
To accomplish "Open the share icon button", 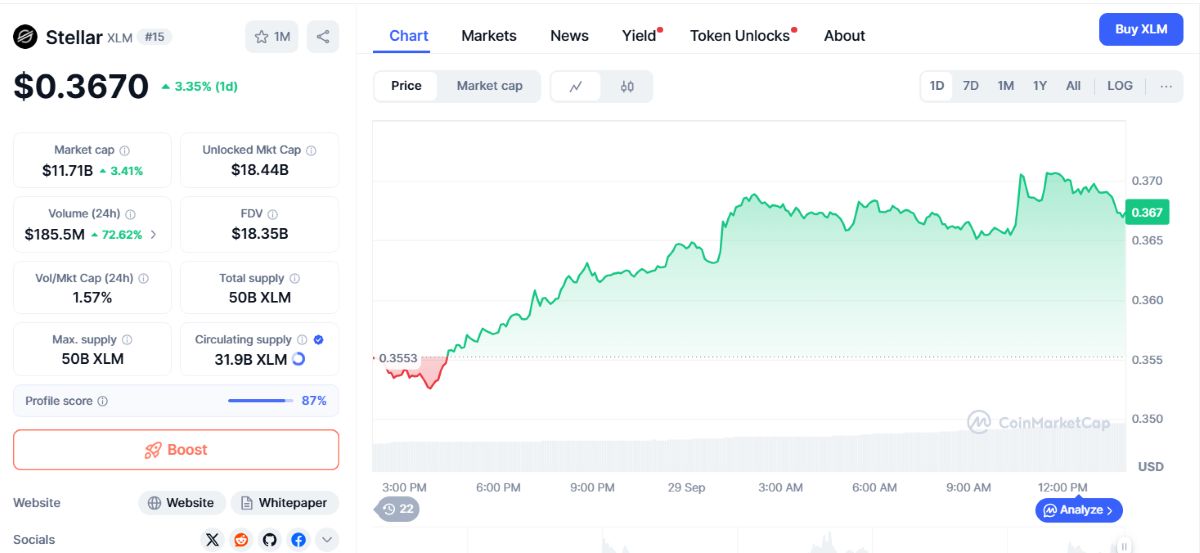I will coord(323,37).
